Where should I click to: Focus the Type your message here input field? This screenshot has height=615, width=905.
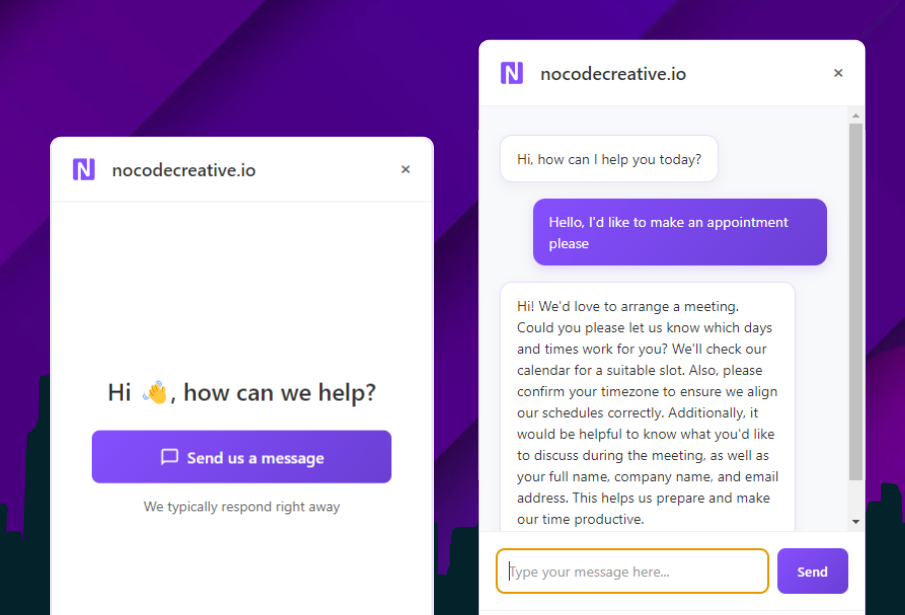click(x=630, y=571)
